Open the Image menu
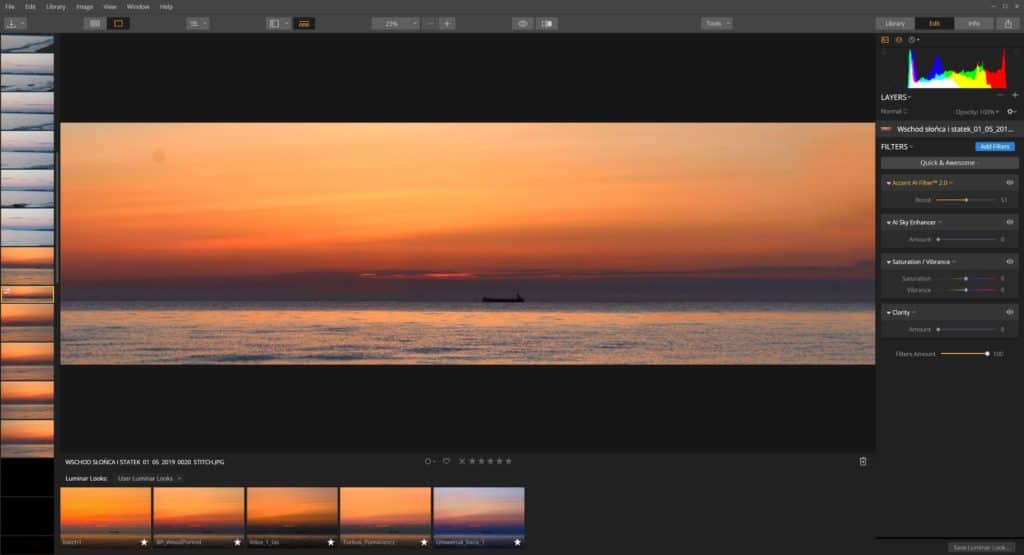1024x555 pixels. pyautogui.click(x=84, y=7)
